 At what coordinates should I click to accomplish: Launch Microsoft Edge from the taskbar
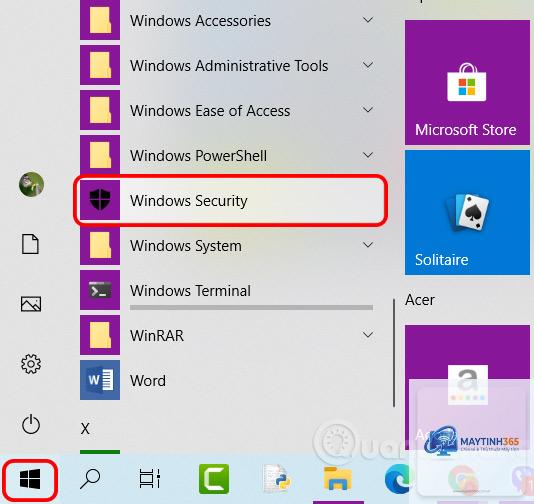[x=397, y=479]
